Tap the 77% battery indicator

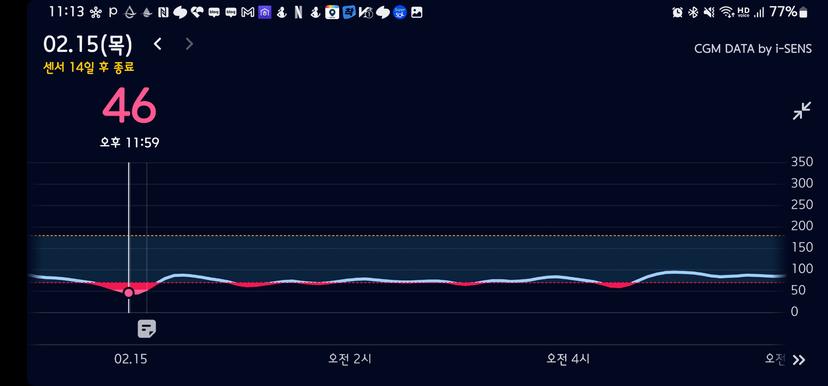click(x=789, y=12)
